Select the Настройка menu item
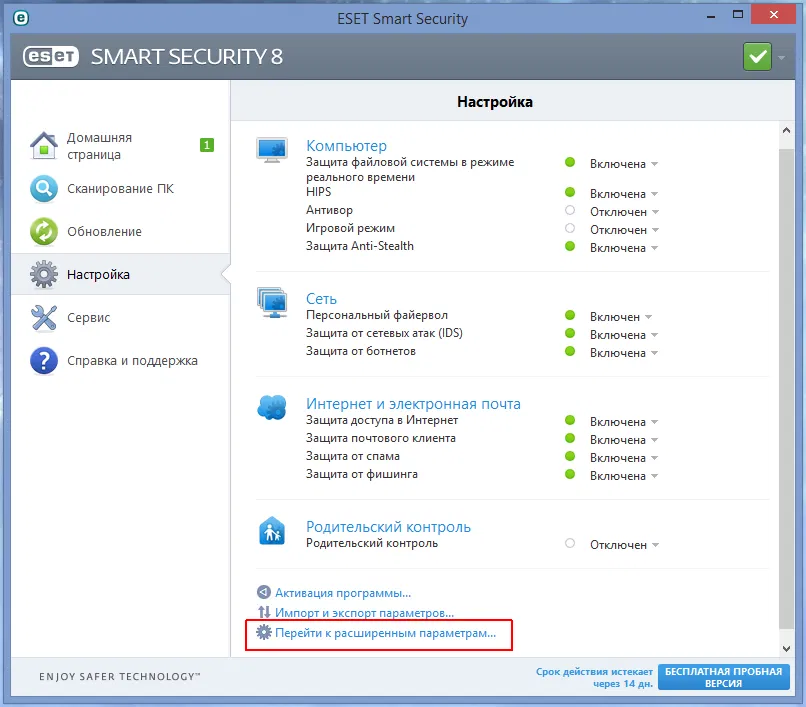This screenshot has width=806, height=707. [121, 274]
